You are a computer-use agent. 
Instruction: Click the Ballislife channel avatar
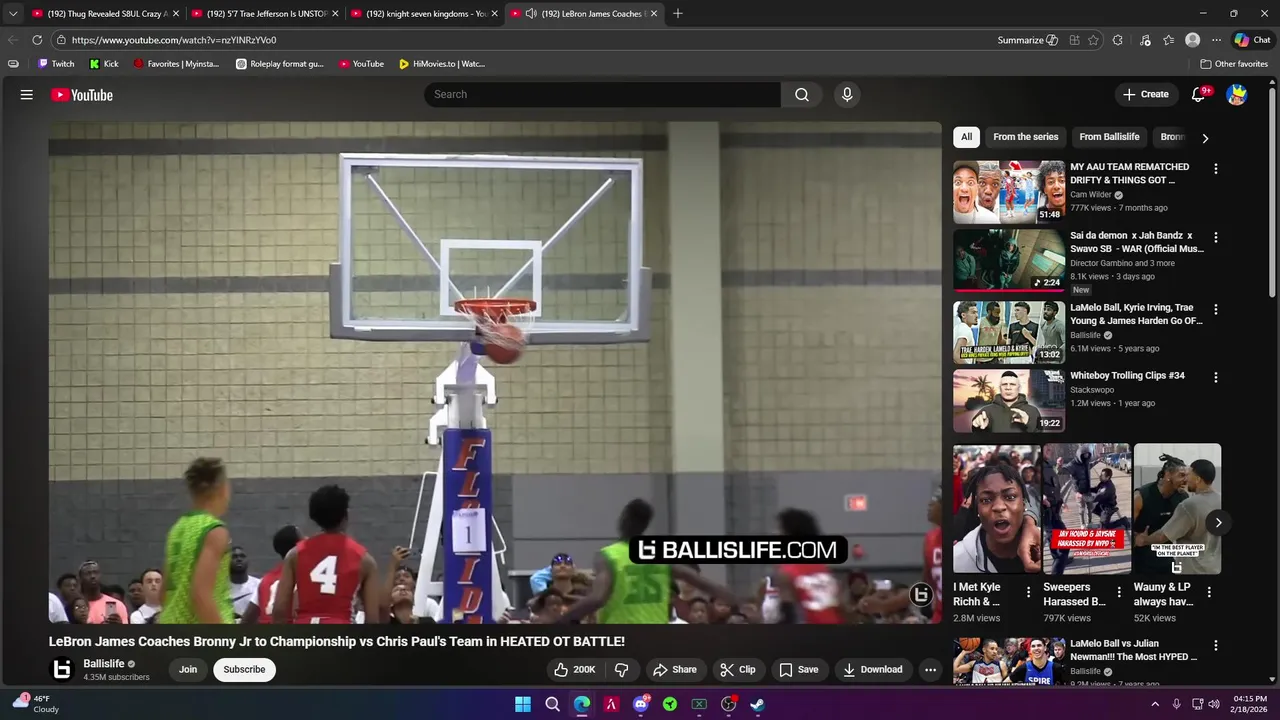(62, 670)
